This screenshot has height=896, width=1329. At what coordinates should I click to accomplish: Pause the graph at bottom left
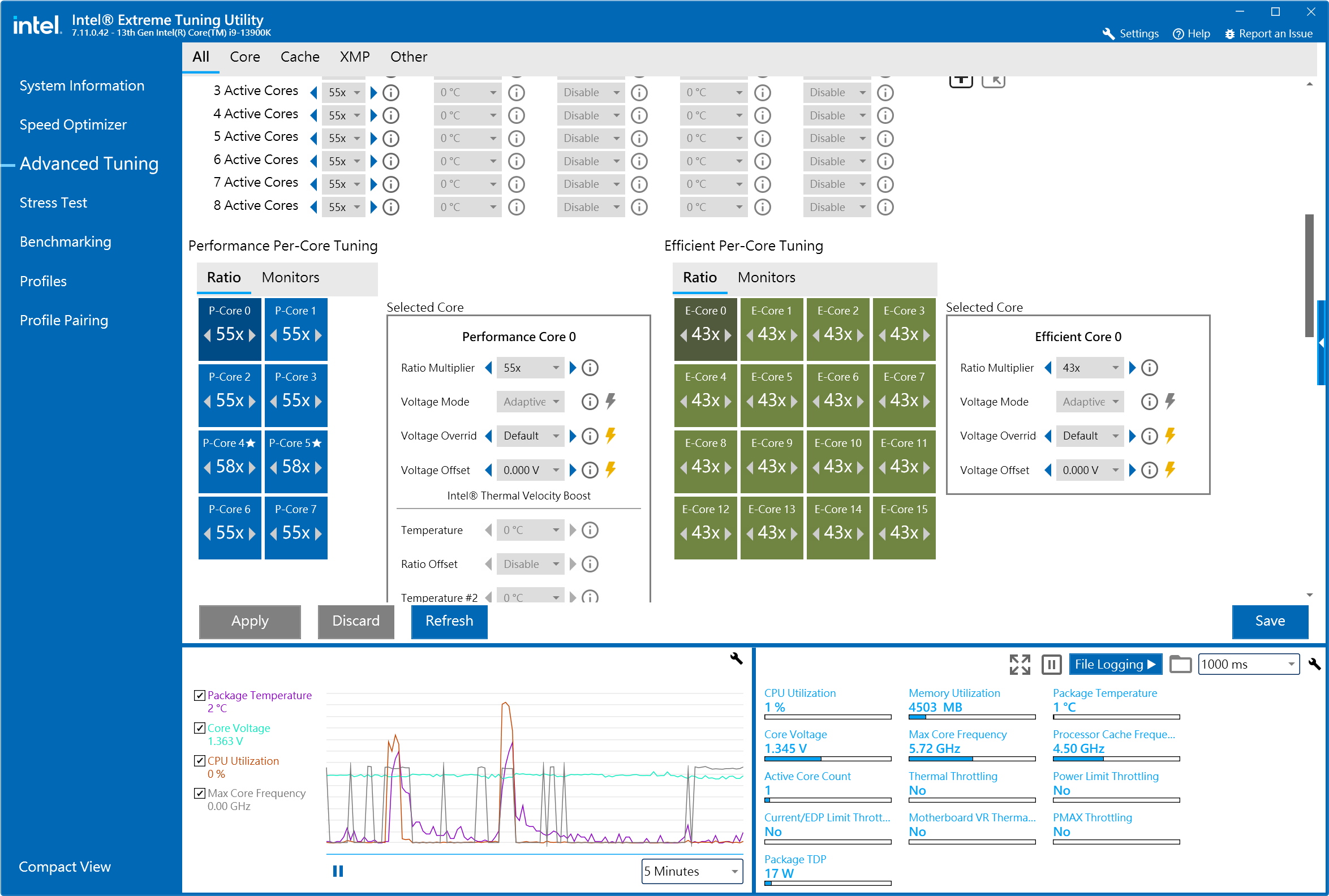point(338,871)
